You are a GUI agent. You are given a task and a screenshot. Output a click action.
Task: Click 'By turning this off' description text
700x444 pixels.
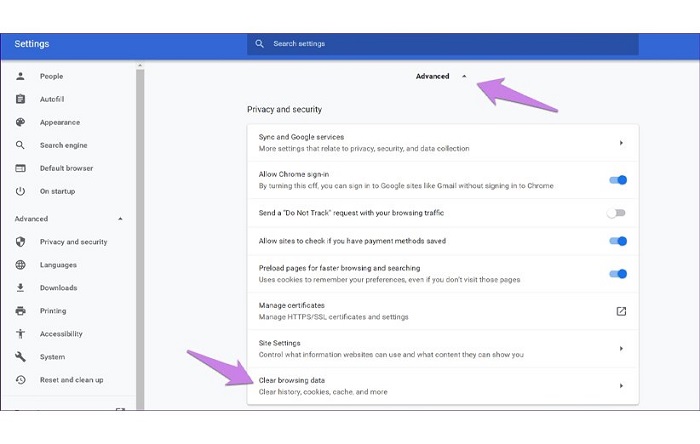pyautogui.click(x=406, y=186)
